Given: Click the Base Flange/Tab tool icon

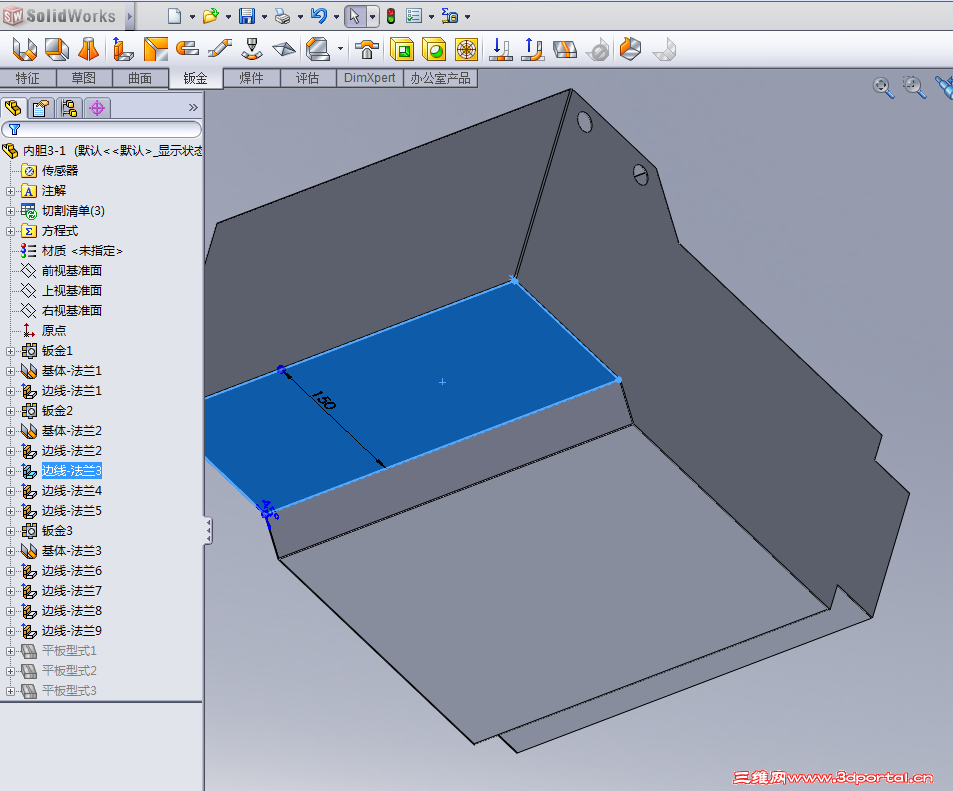Looking at the screenshot, I should pos(24,49).
